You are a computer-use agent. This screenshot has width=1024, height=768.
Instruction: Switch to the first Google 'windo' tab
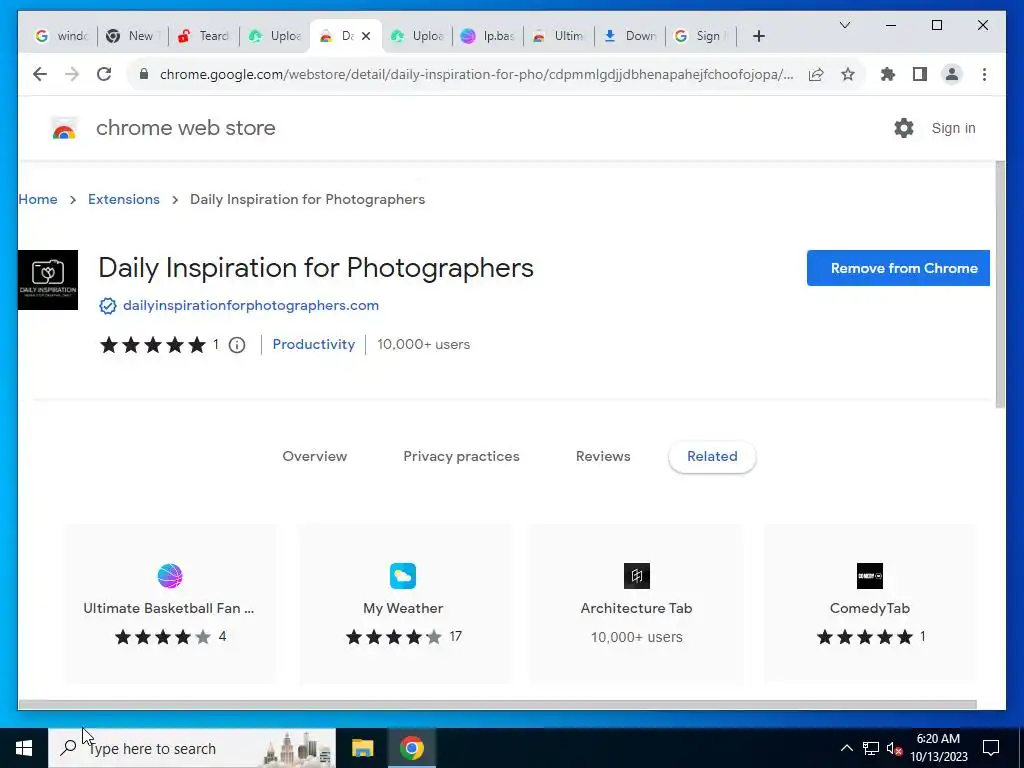point(61,36)
